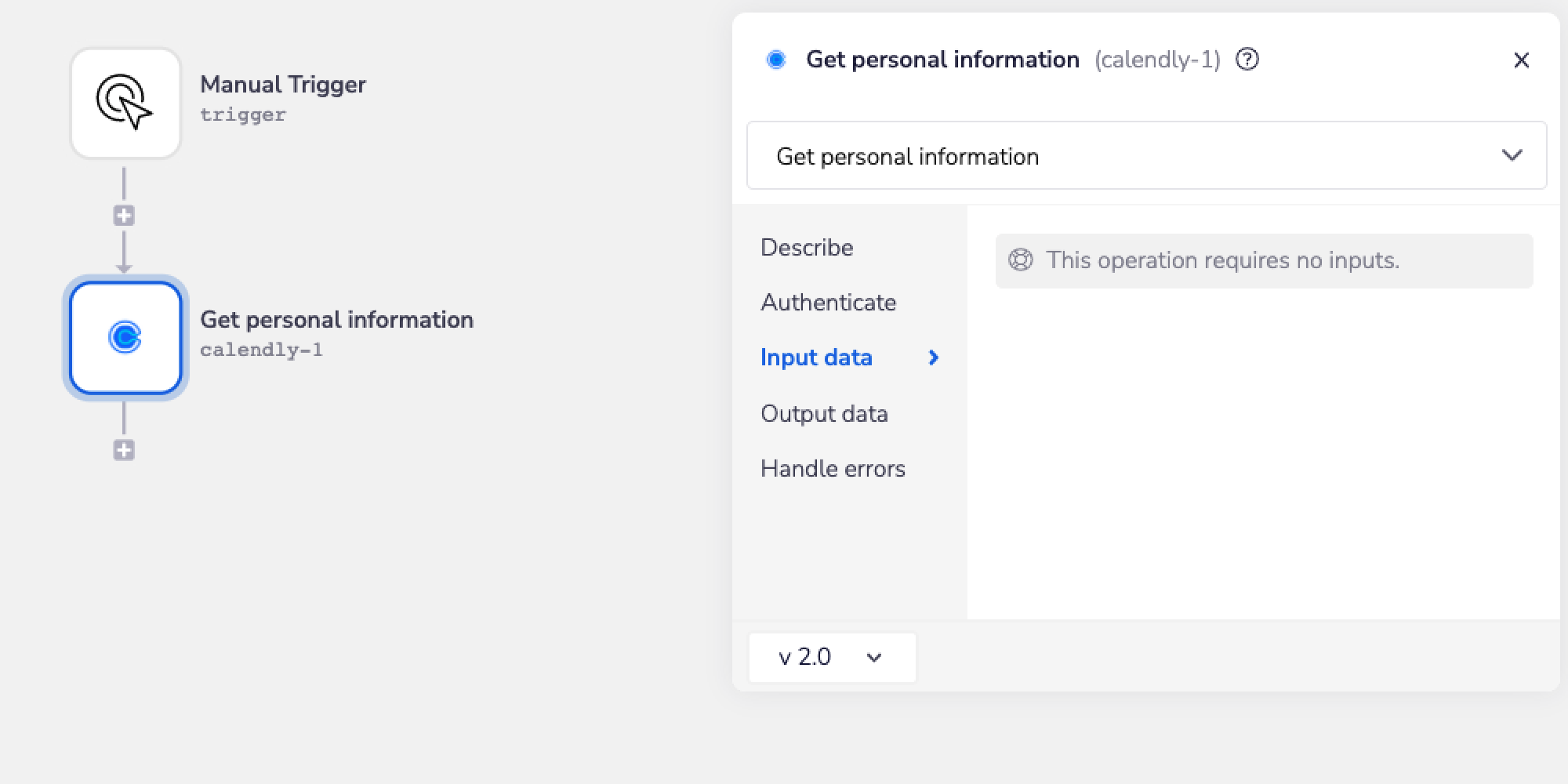
Task: Close the Get personal information panel
Action: coord(1521,60)
